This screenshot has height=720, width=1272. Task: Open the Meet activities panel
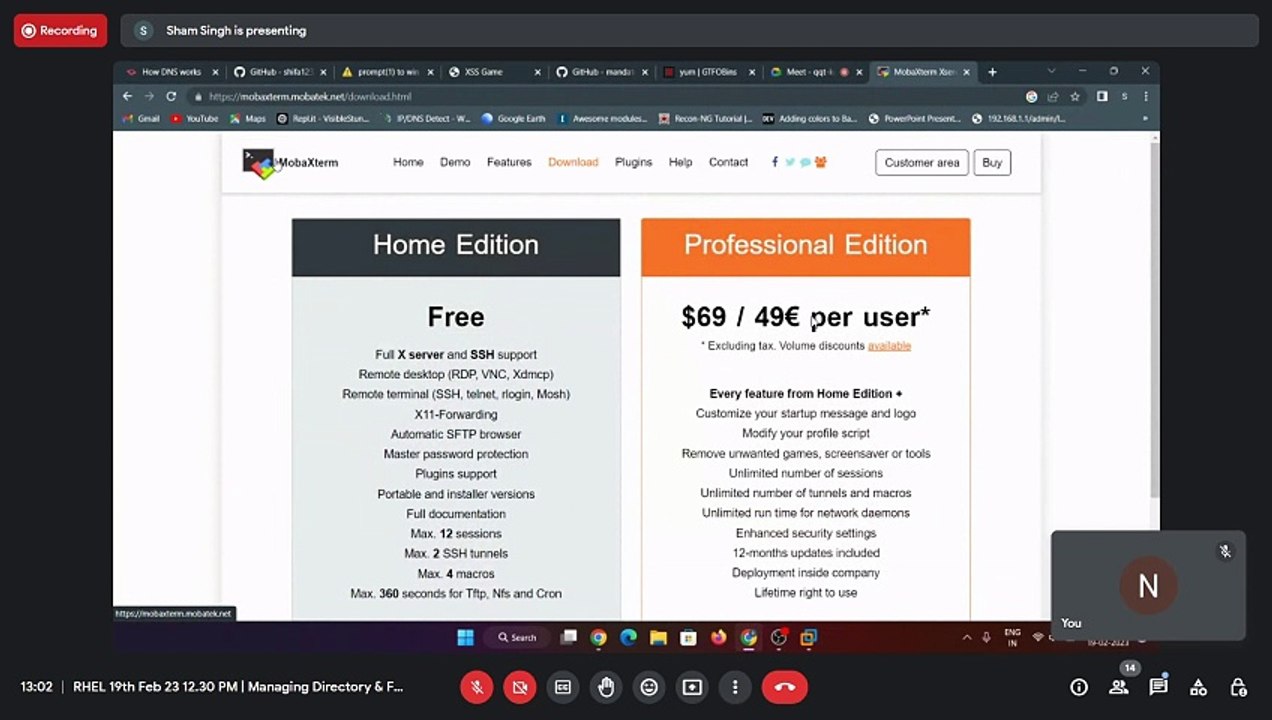pos(1198,687)
